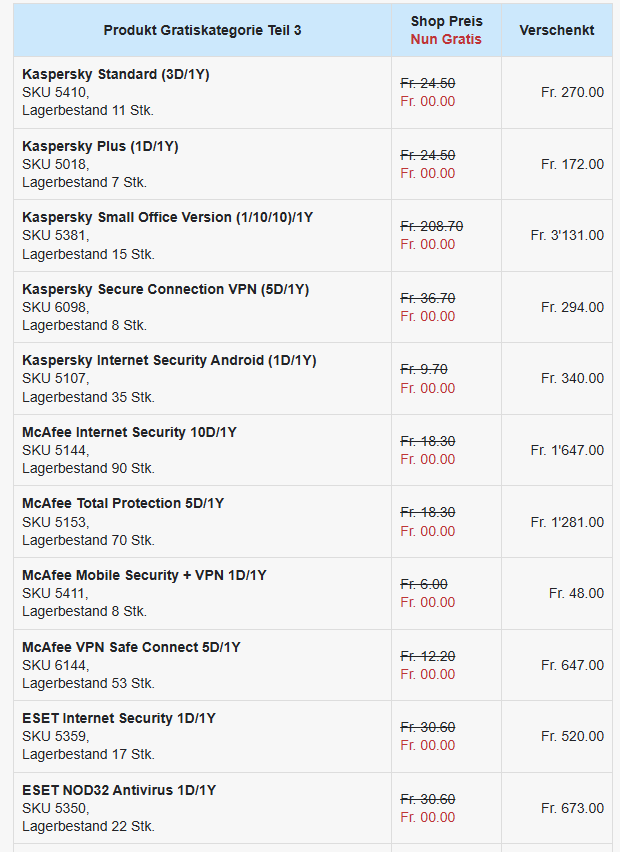This screenshot has width=620, height=852.
Task: Click the struck-through Fr. 208.70 price
Action: coord(431,226)
